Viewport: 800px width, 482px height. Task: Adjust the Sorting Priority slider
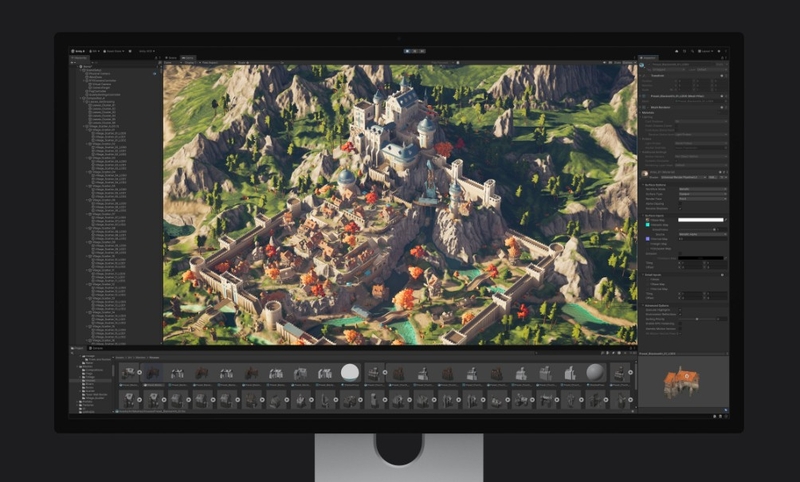click(697, 319)
